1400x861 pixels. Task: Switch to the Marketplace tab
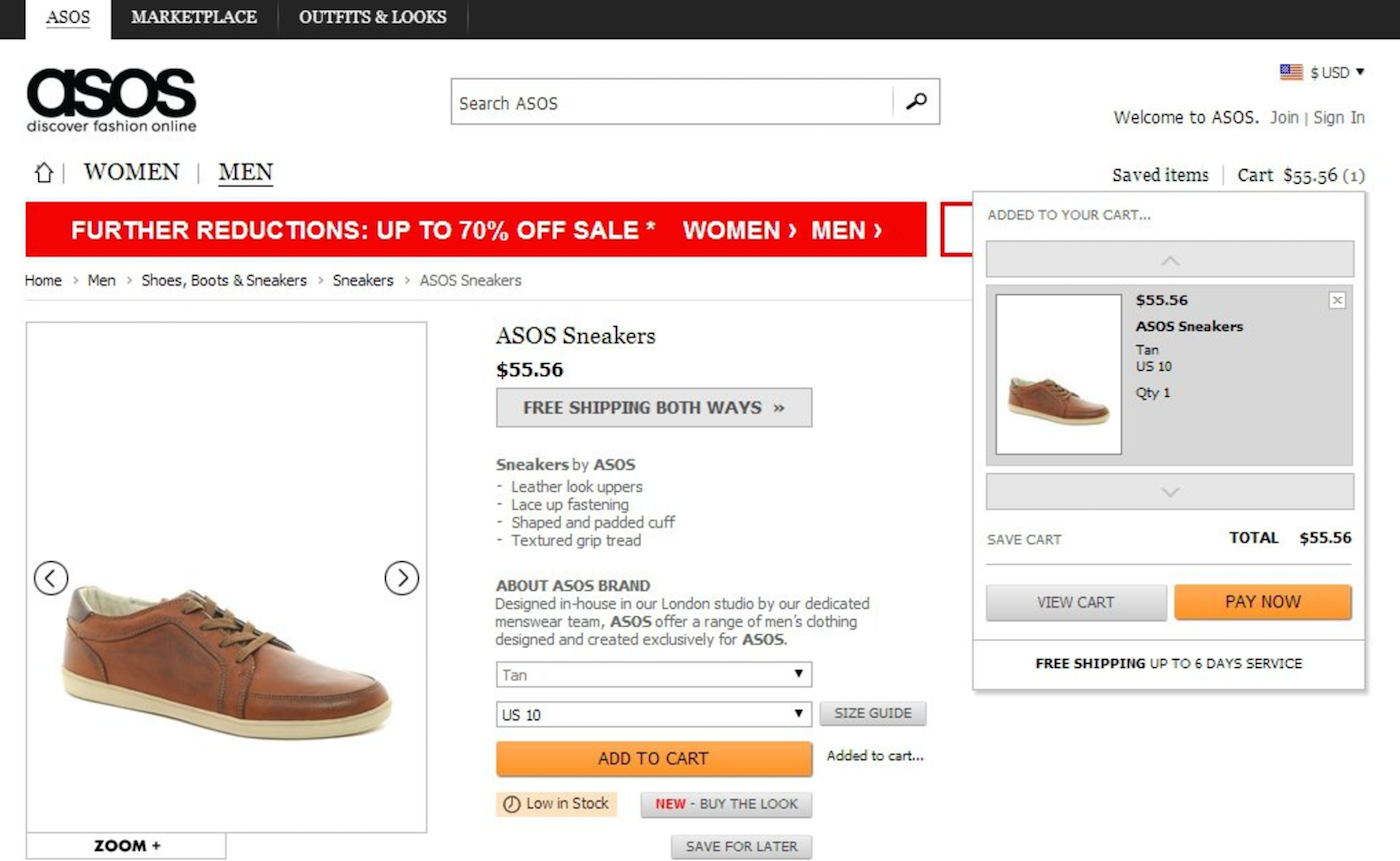pyautogui.click(x=193, y=17)
